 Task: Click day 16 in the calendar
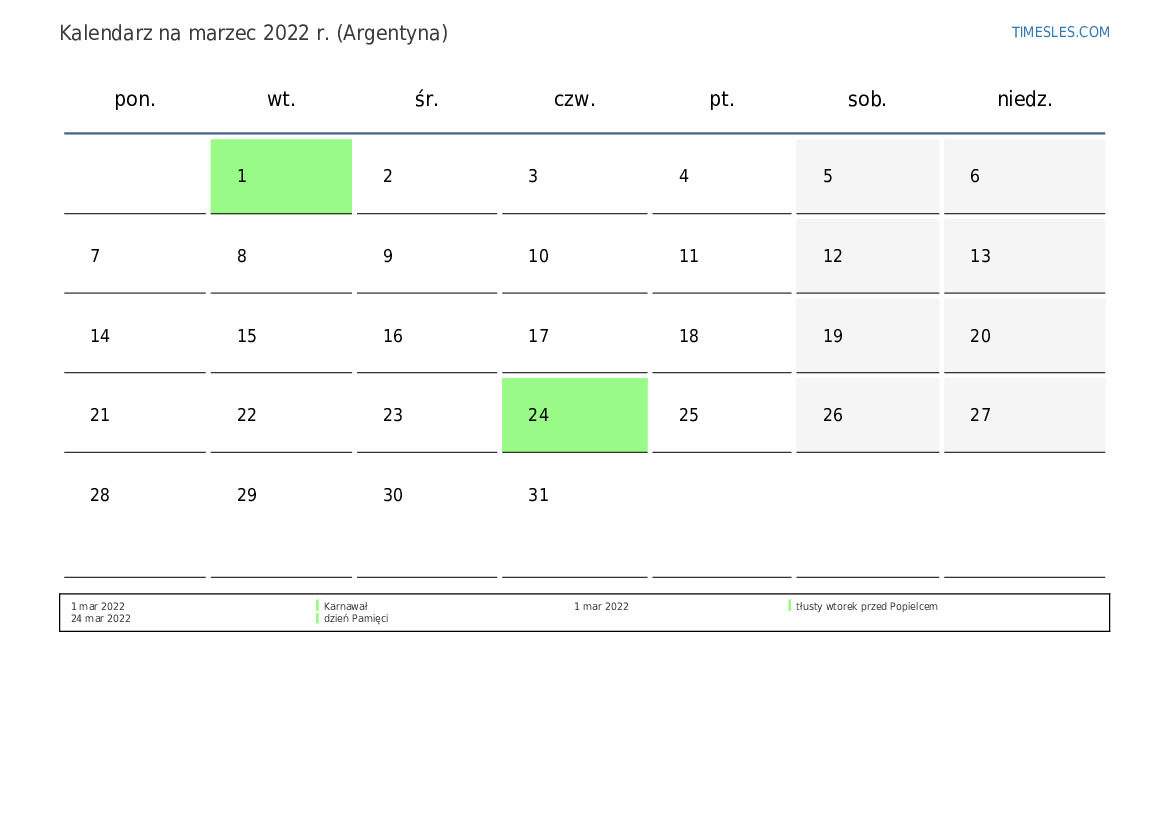(426, 336)
